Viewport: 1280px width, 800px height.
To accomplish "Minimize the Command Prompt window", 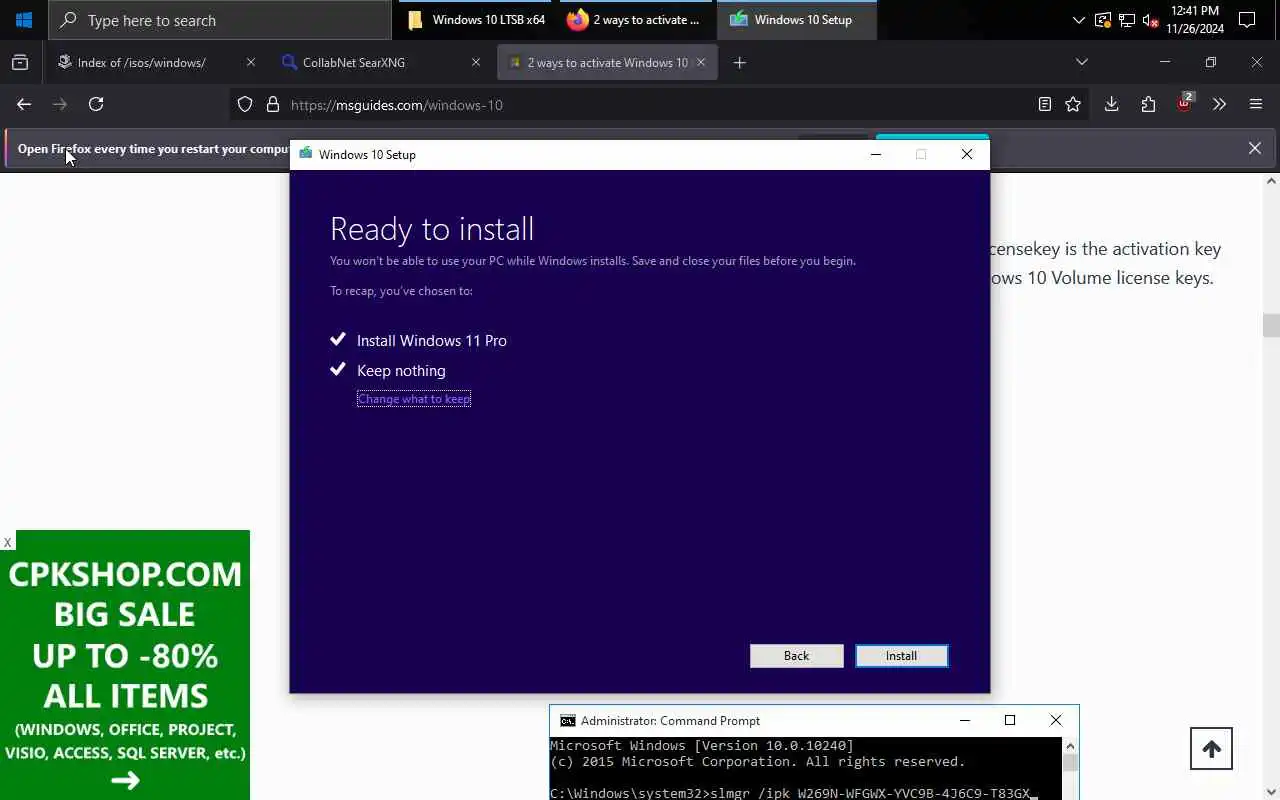I will (x=965, y=720).
